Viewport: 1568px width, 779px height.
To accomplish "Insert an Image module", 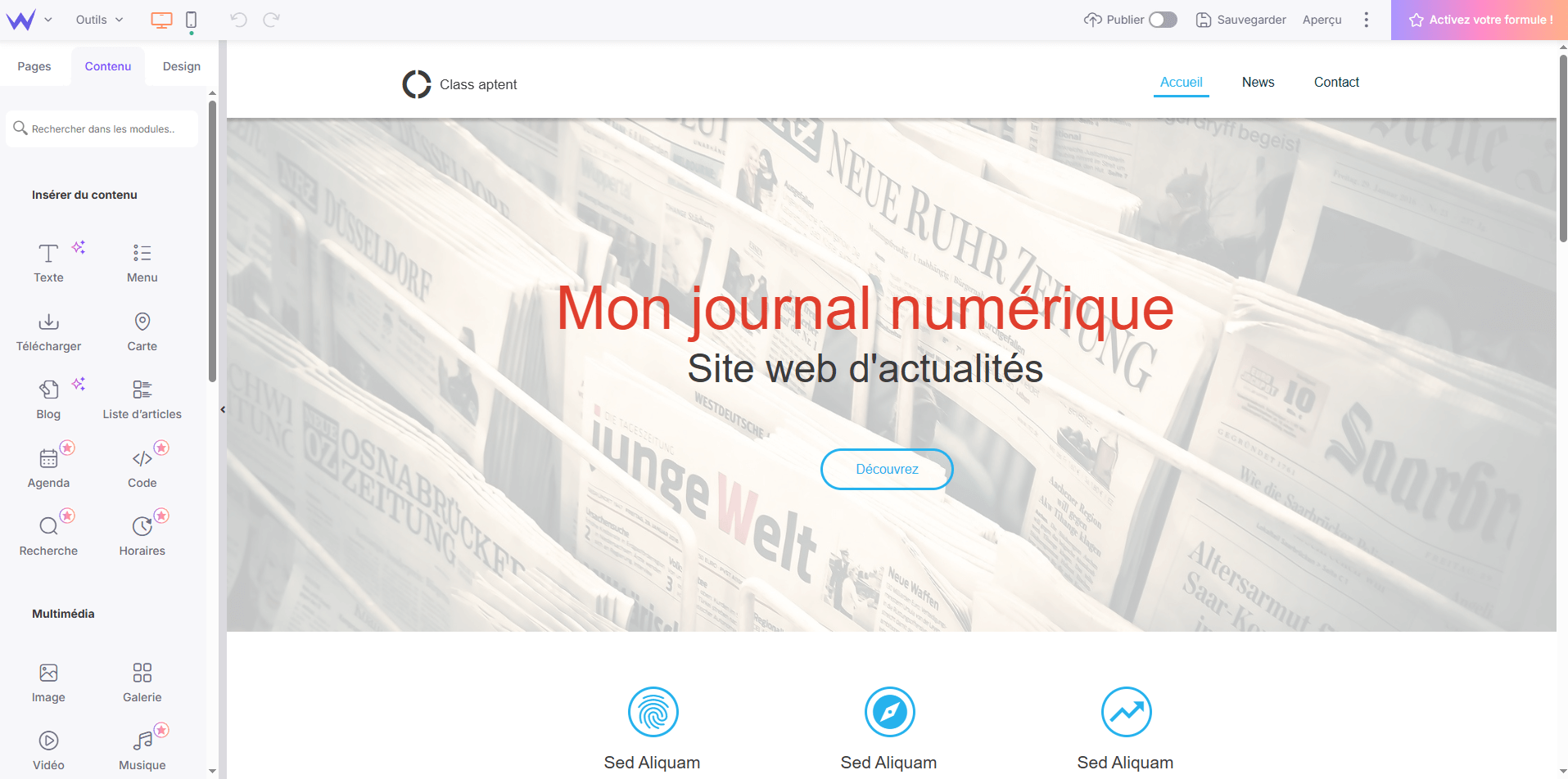I will 48,682.
